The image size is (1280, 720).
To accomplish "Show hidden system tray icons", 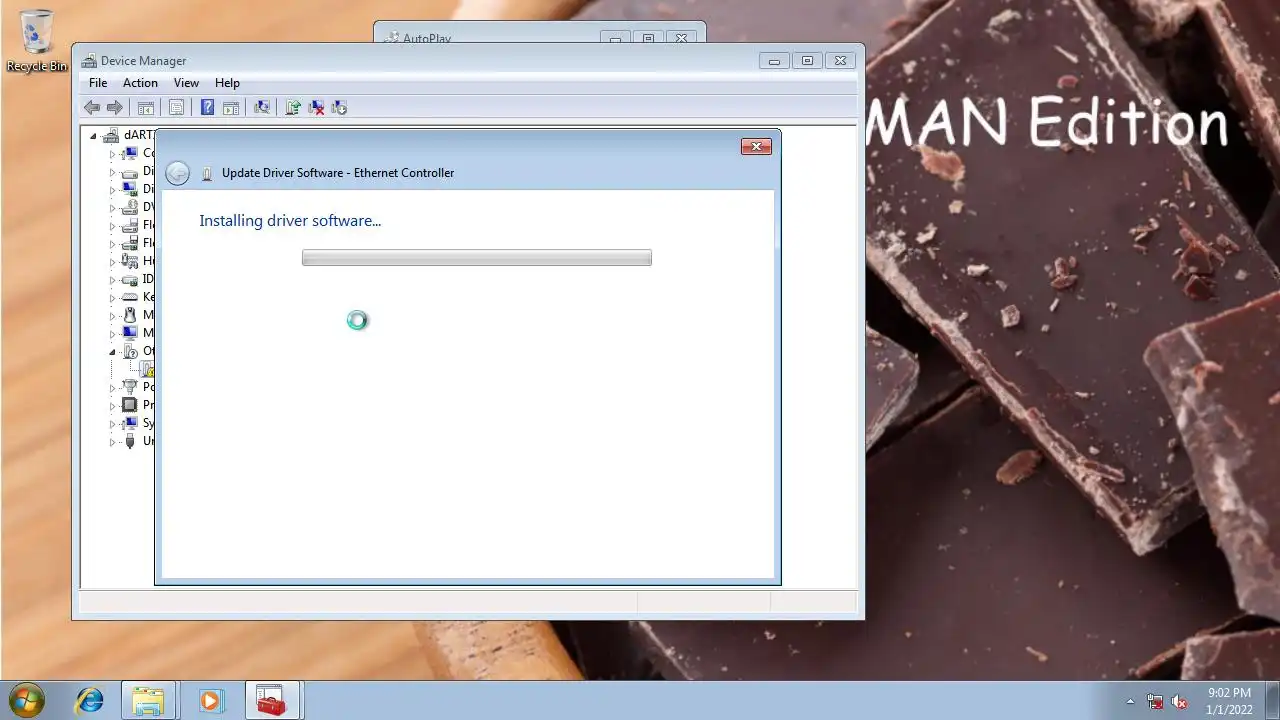I will 1131,701.
